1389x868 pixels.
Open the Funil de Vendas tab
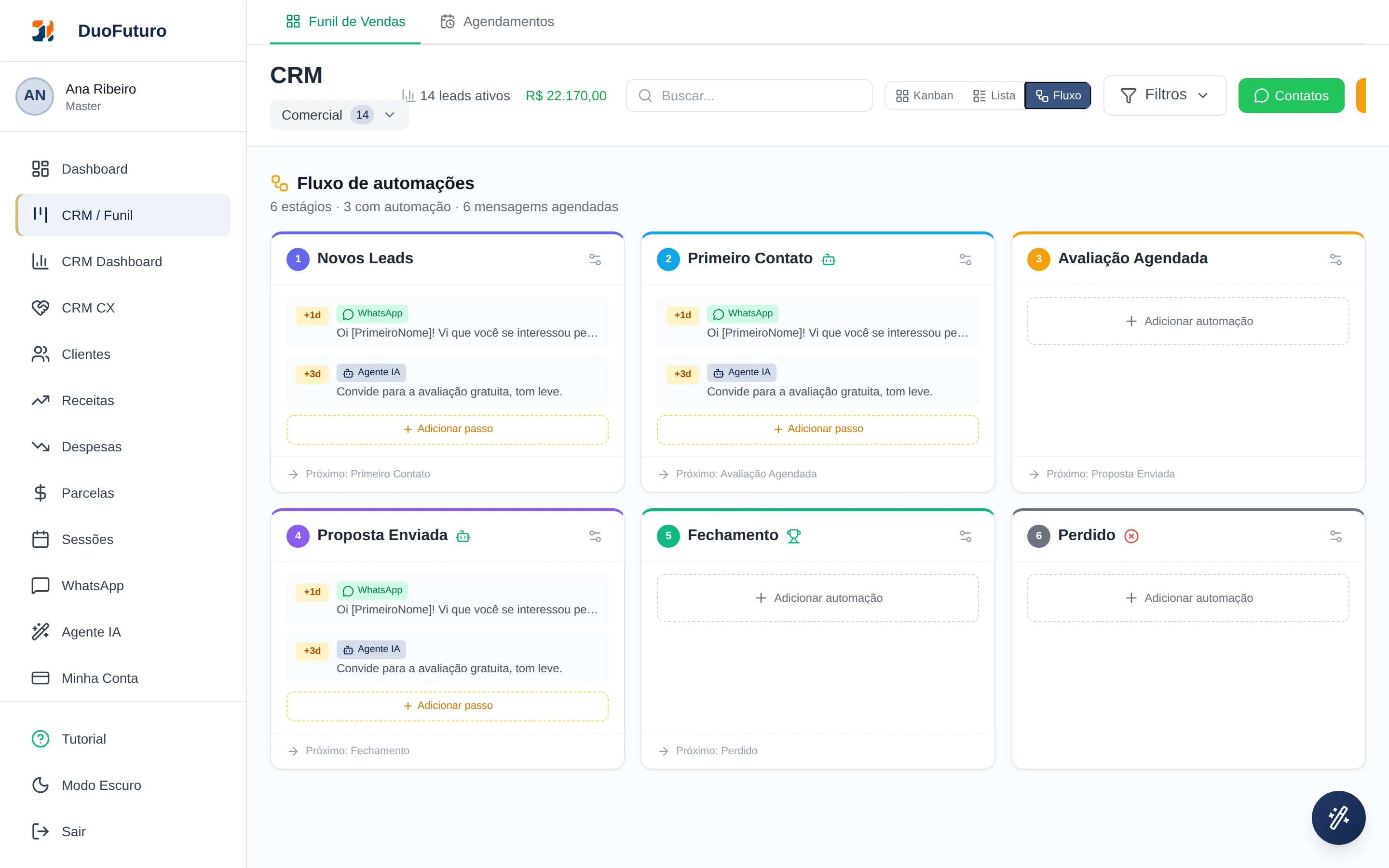pyautogui.click(x=345, y=22)
